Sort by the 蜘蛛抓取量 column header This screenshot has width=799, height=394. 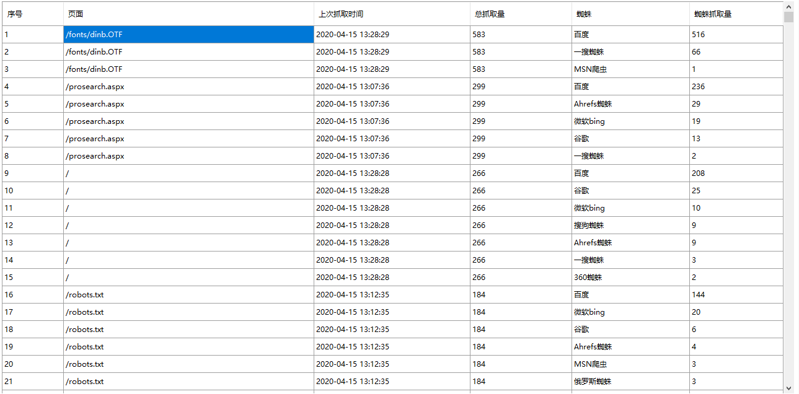[736, 14]
